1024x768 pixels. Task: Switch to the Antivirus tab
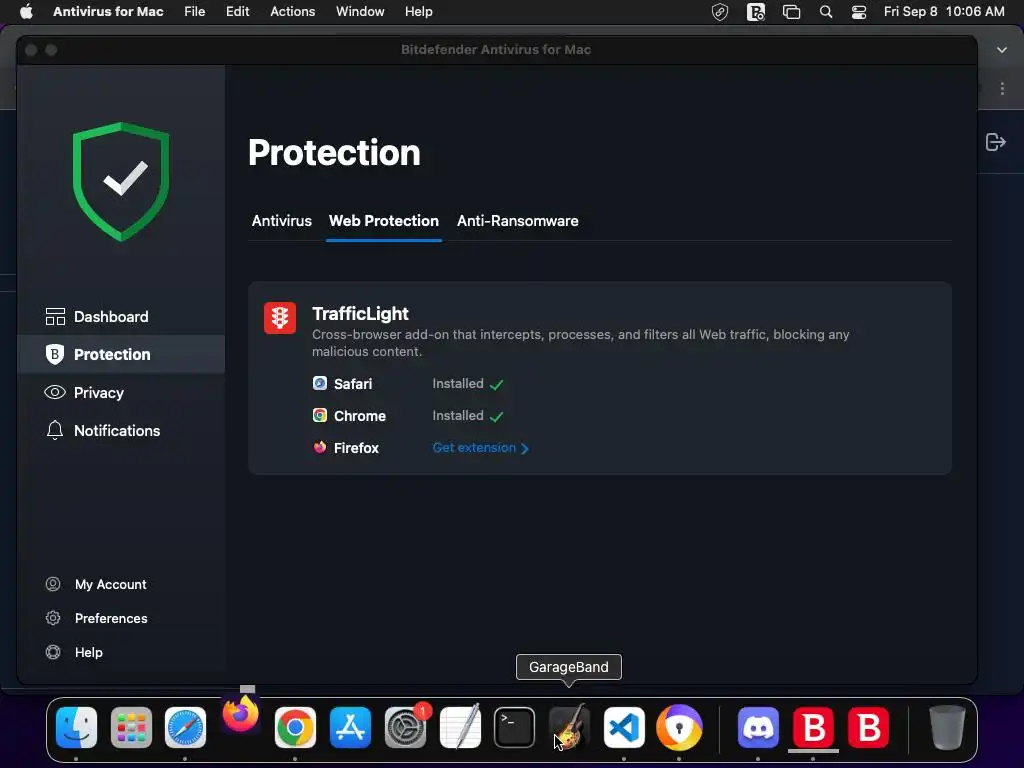(281, 221)
